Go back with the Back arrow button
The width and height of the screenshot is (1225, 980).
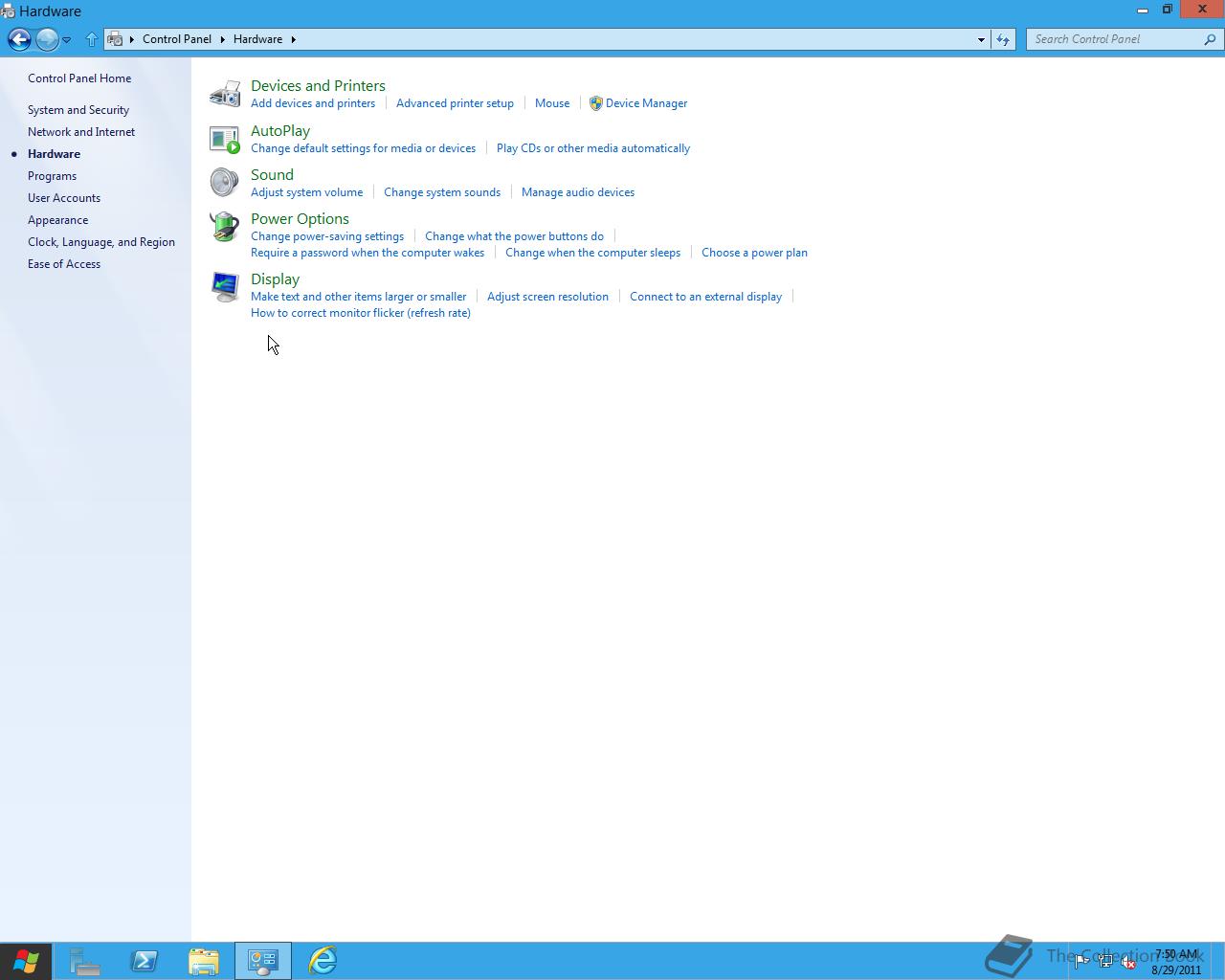tap(19, 39)
